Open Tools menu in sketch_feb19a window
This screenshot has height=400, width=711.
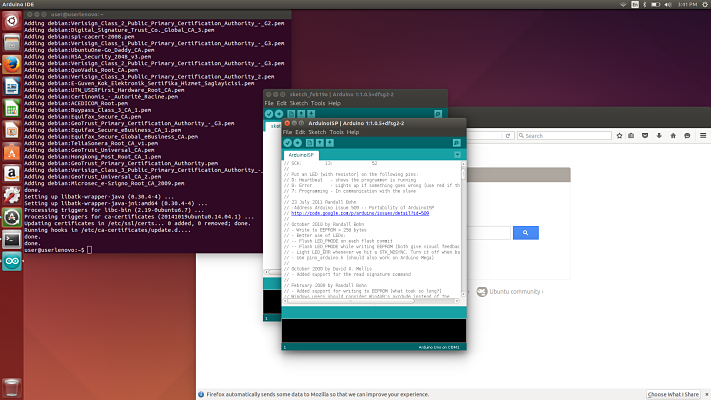point(318,103)
